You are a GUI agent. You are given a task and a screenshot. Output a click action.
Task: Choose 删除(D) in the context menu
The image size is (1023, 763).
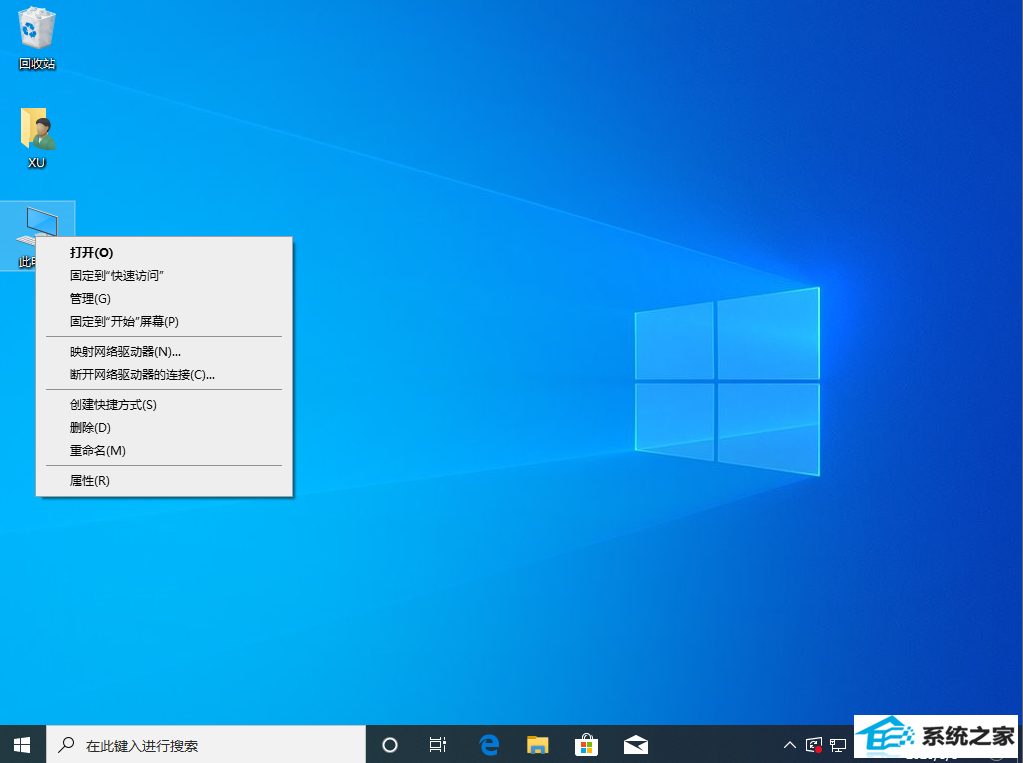point(164,428)
